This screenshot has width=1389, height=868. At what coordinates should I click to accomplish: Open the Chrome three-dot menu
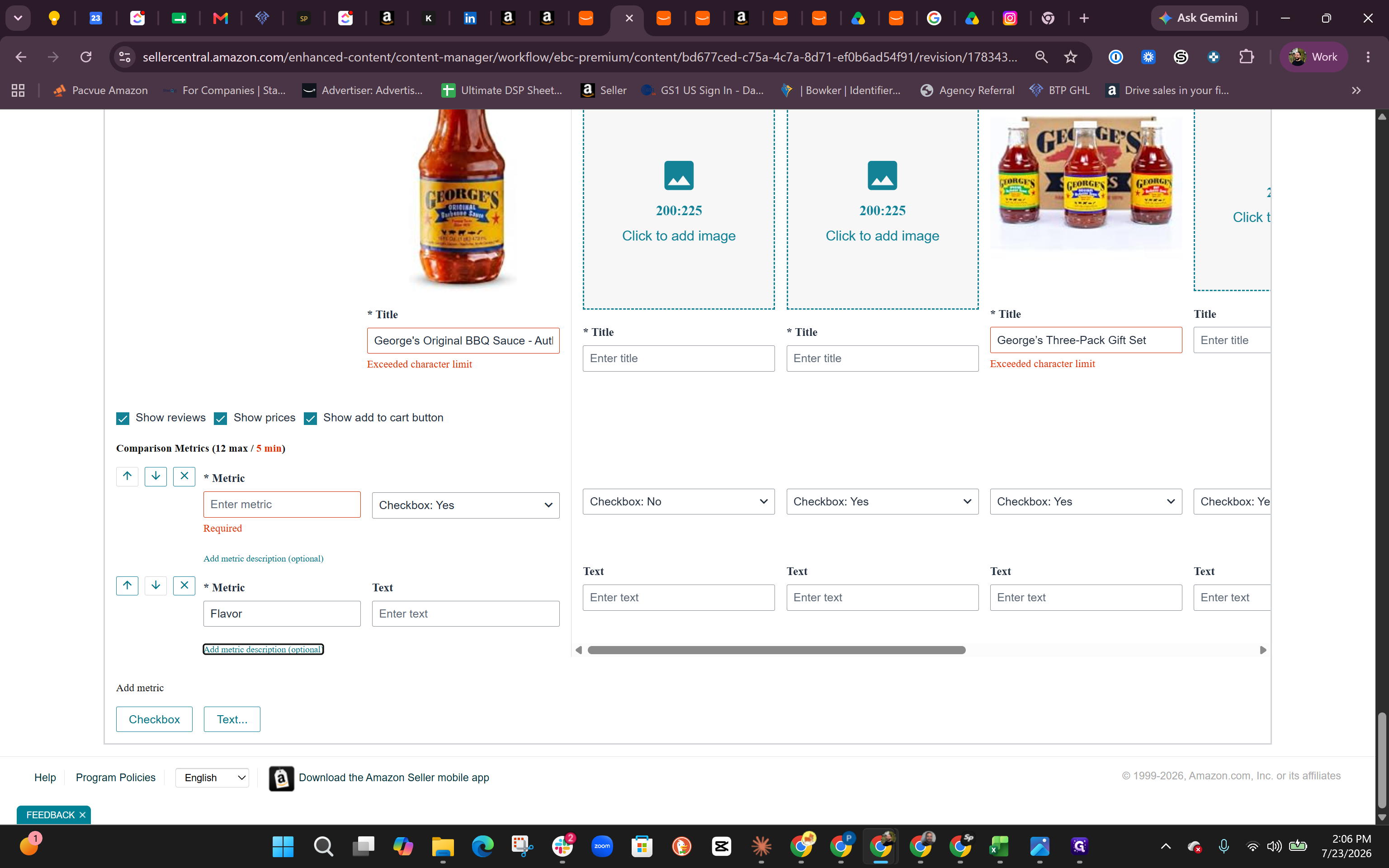pyautogui.click(x=1368, y=57)
